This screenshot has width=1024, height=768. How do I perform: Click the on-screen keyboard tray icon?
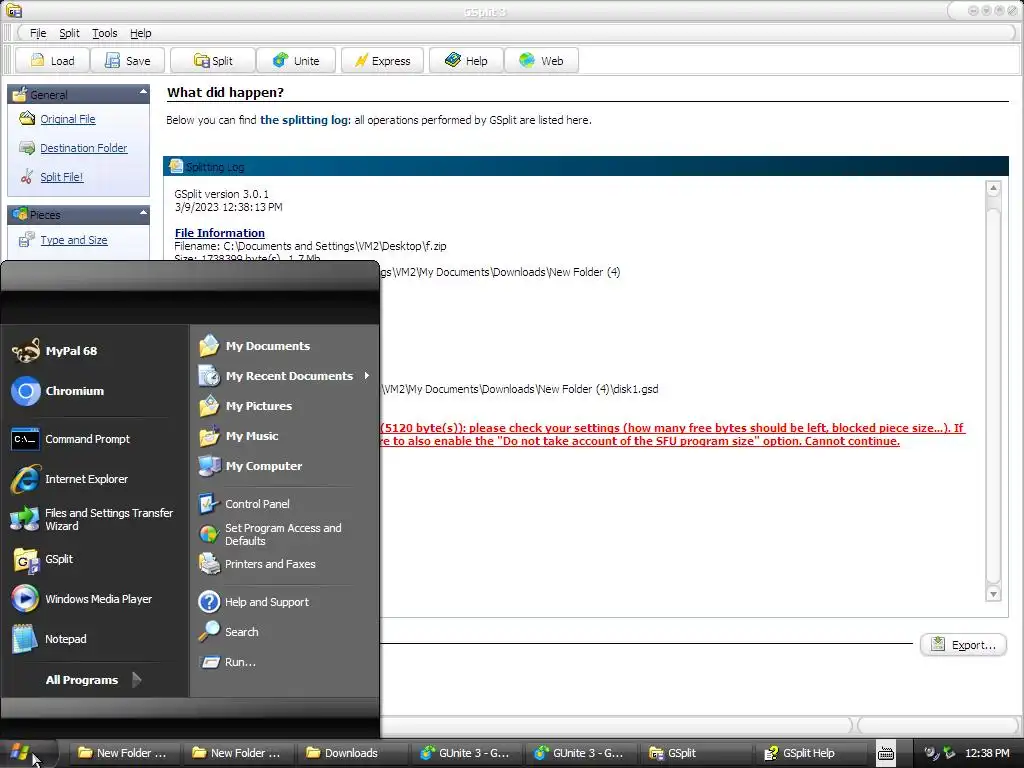click(886, 753)
